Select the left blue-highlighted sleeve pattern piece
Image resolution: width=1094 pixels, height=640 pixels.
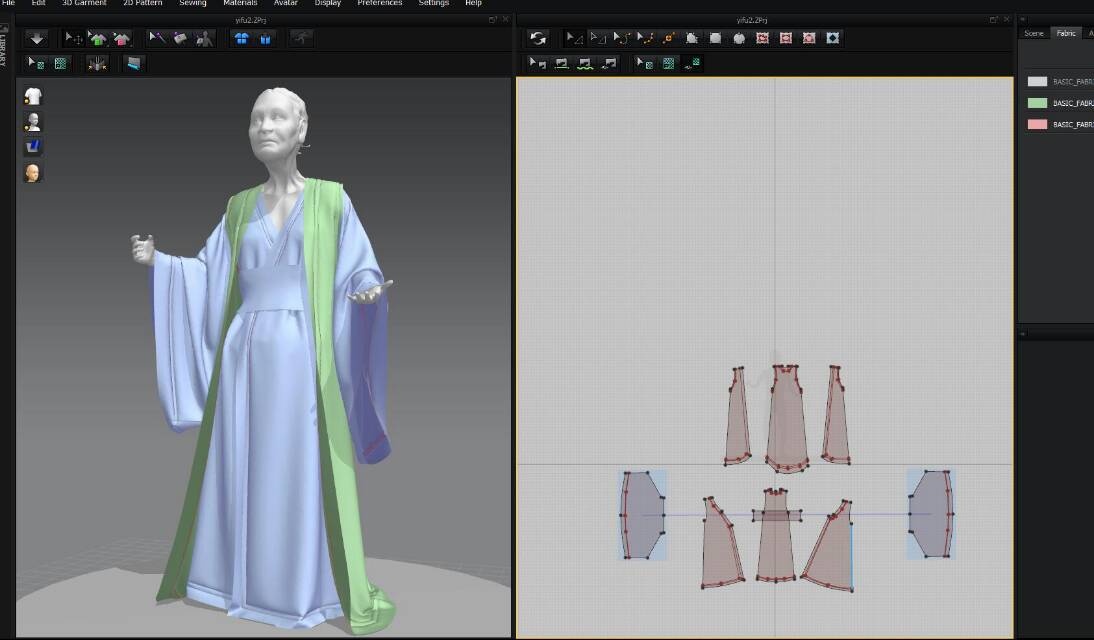(642, 514)
